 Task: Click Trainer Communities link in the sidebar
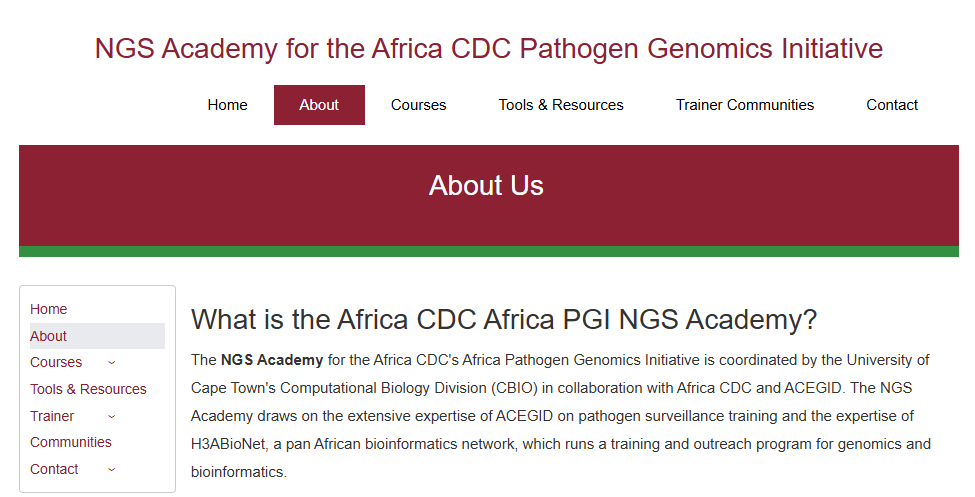(53, 416)
